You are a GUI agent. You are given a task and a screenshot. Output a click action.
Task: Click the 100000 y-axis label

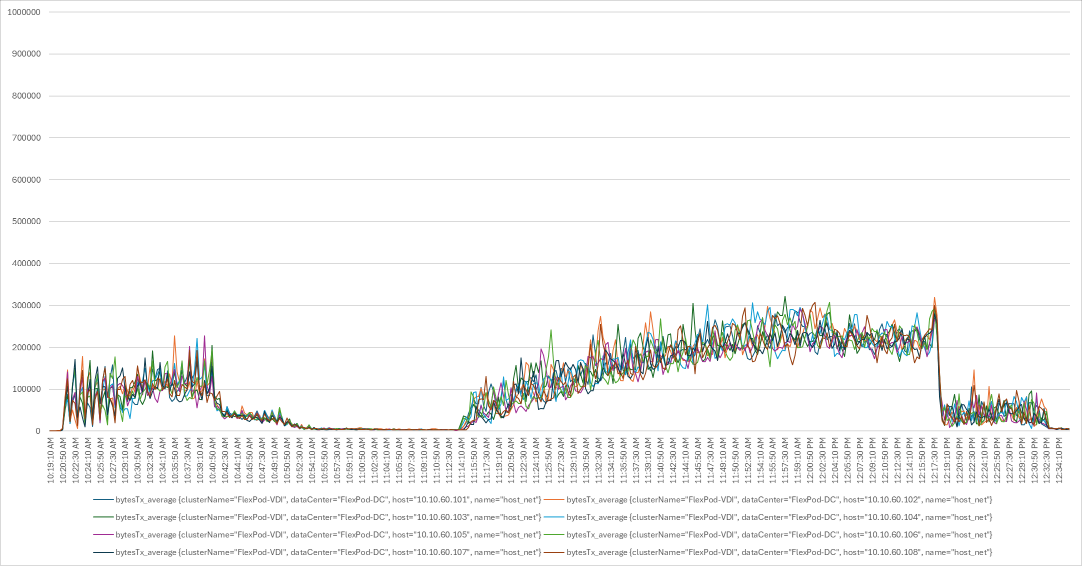[x=26, y=389]
